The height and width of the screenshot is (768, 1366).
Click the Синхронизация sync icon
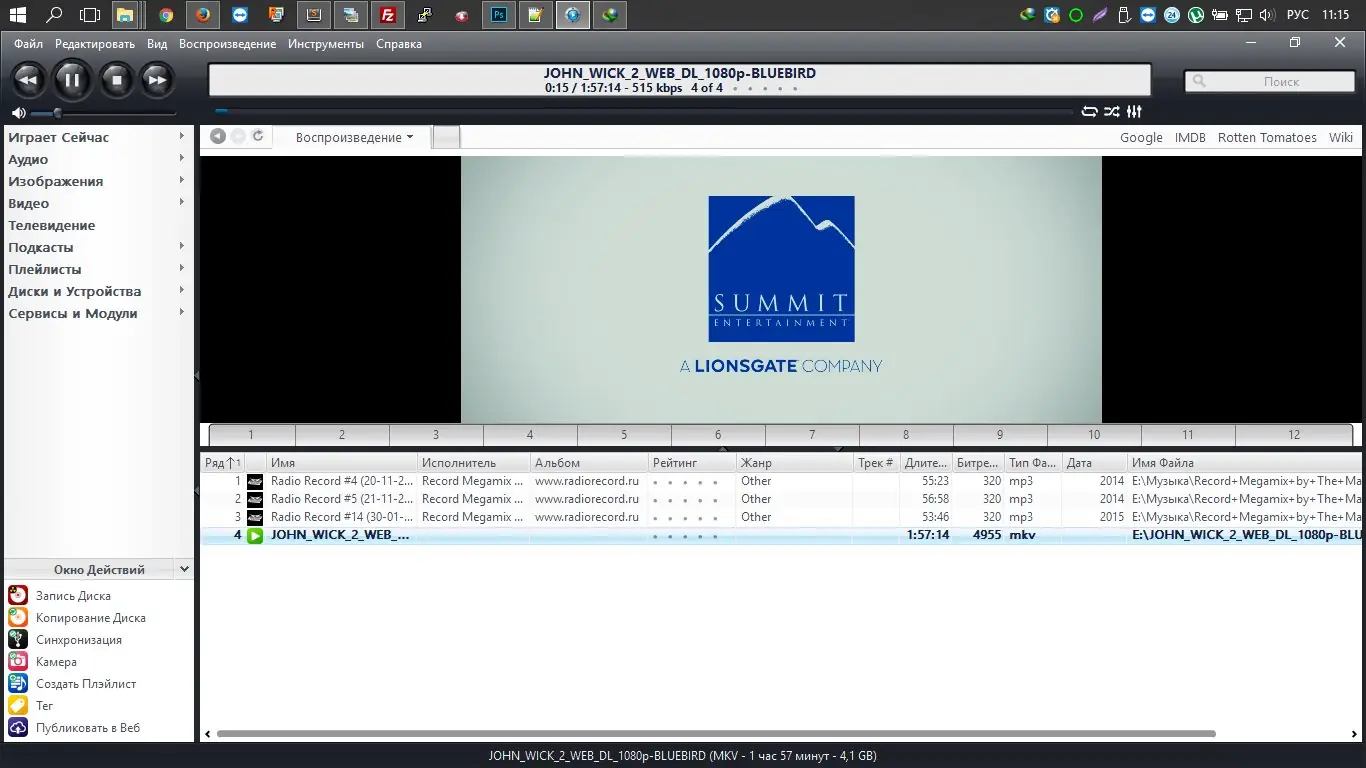coord(18,639)
